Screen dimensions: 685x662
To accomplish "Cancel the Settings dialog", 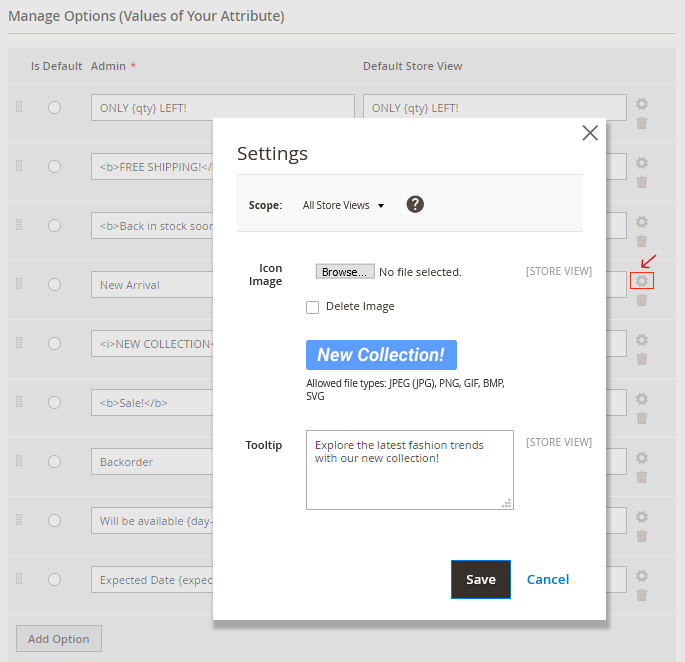I will (x=548, y=579).
